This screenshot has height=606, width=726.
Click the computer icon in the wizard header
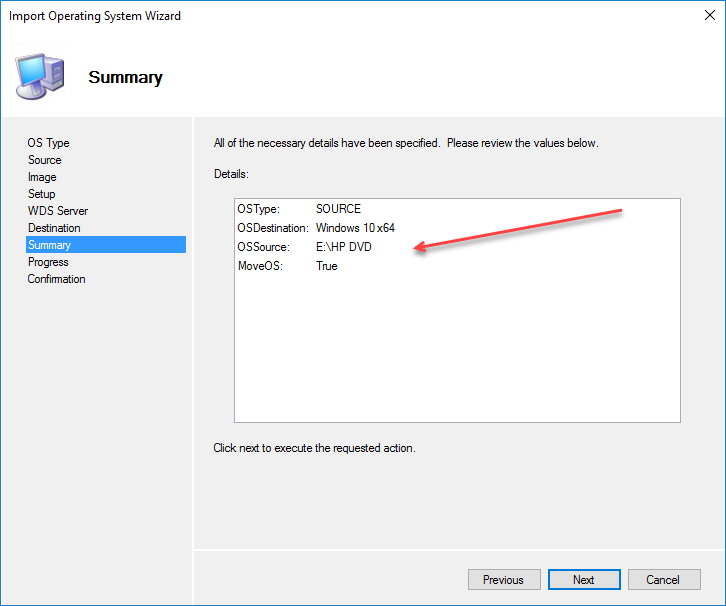click(40, 75)
